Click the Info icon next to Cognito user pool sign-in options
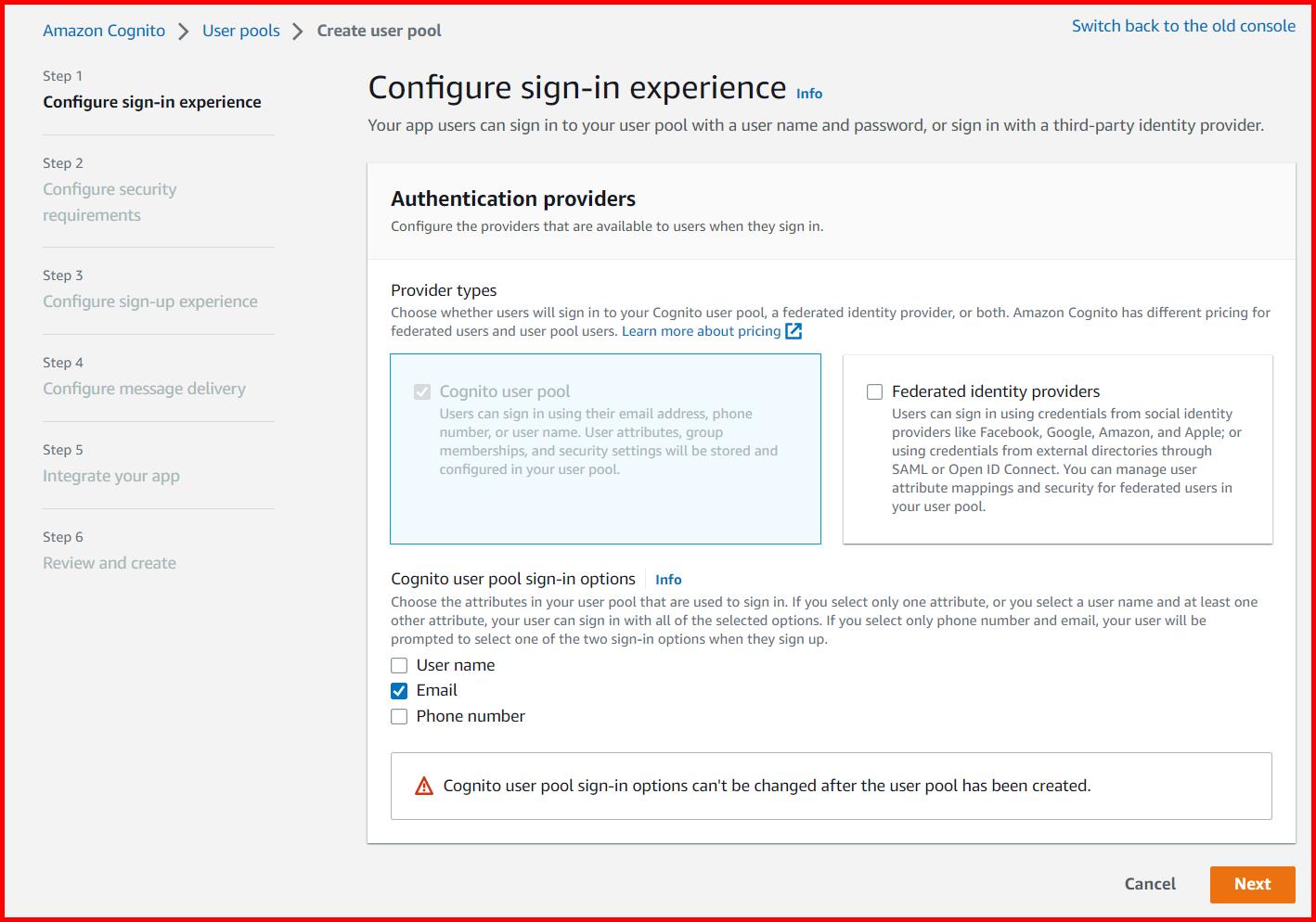 668,579
